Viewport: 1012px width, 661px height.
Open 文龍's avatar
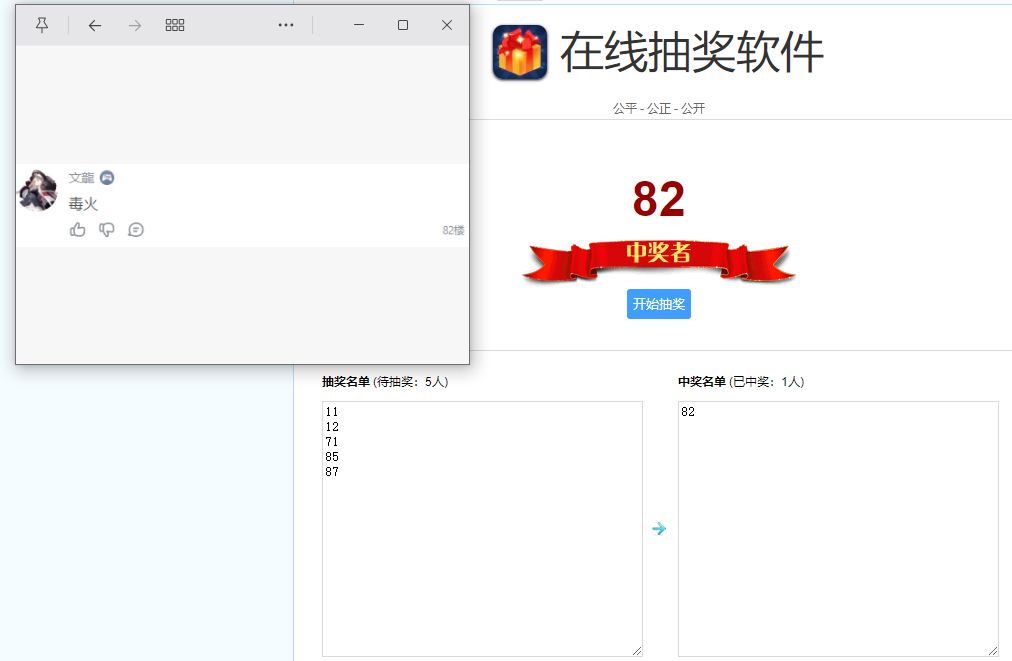[x=37, y=190]
